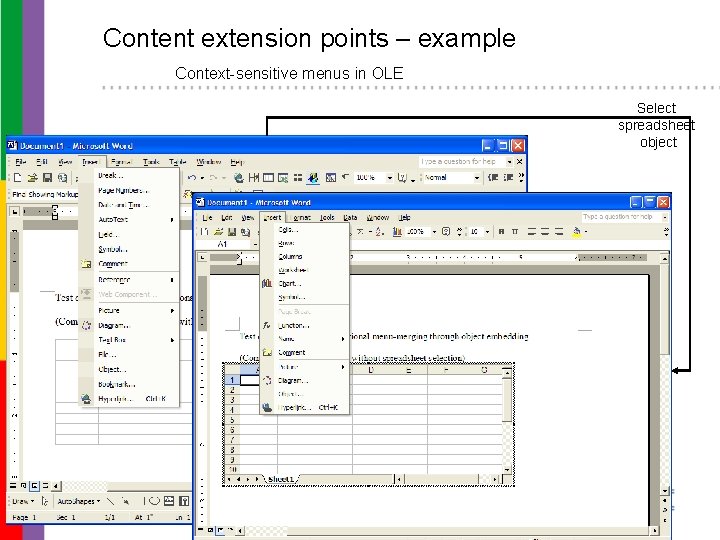
Task: Open Draw dropdown in Drawing toolbar
Action: [23, 501]
